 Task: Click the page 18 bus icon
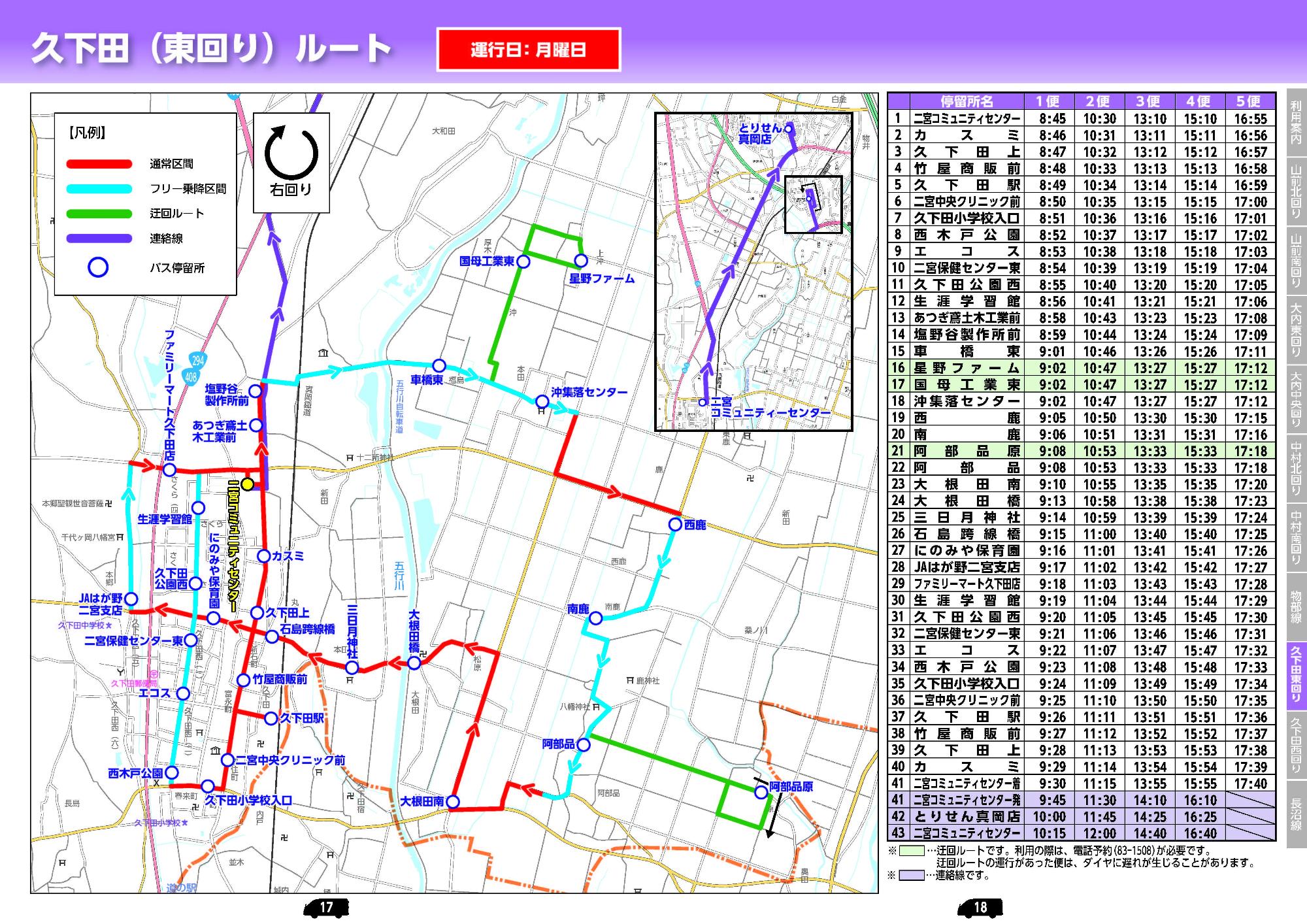[980, 907]
